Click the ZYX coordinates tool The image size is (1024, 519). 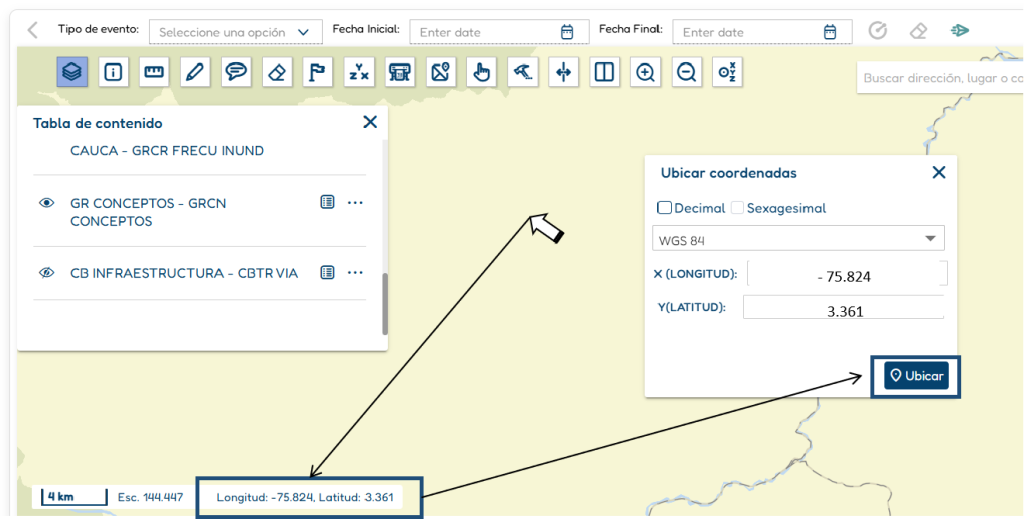[359, 72]
